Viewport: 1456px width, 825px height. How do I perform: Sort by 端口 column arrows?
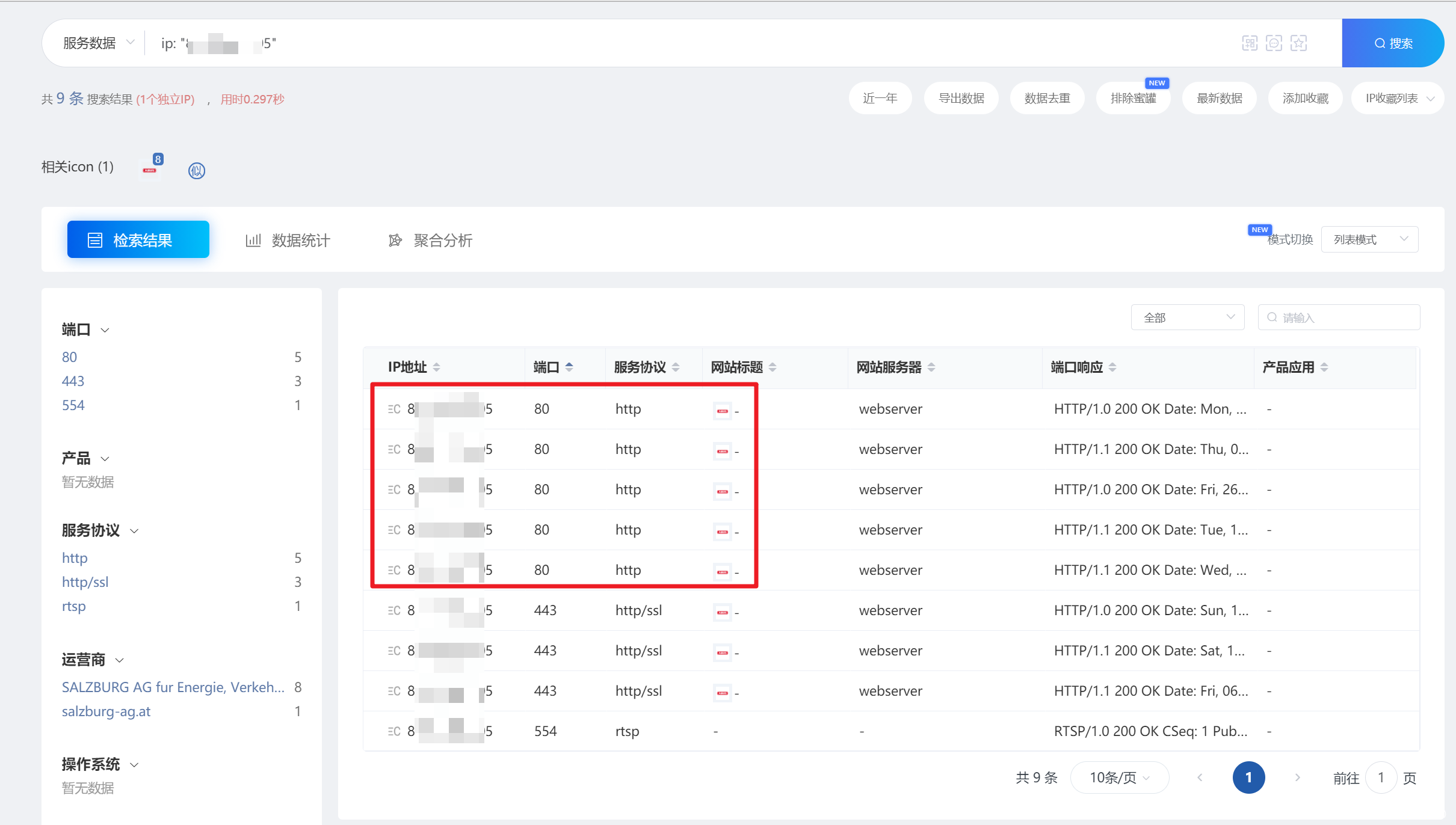tap(569, 367)
